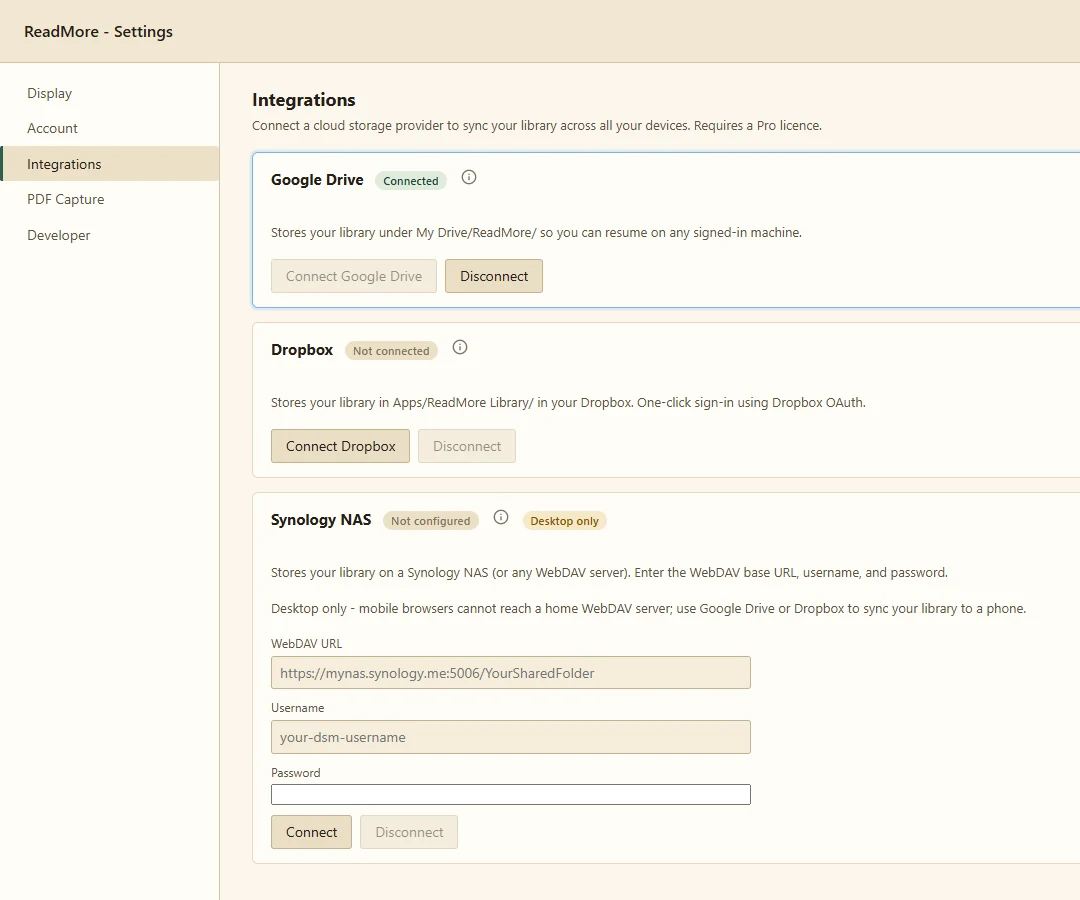Screen dimensions: 1080x900
Task: Connect the Synology NAS
Action: [311, 832]
